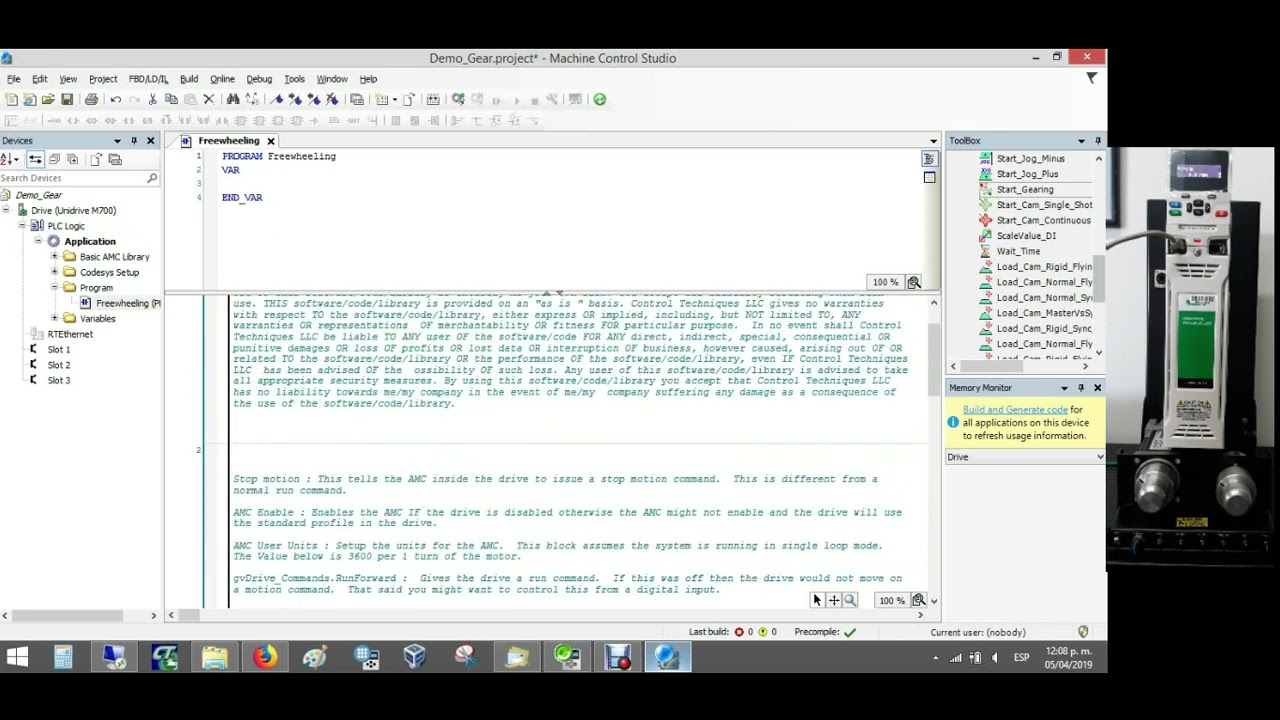Image resolution: width=1280 pixels, height=720 pixels.
Task: Click the Print toolbar icon
Action: [91, 99]
